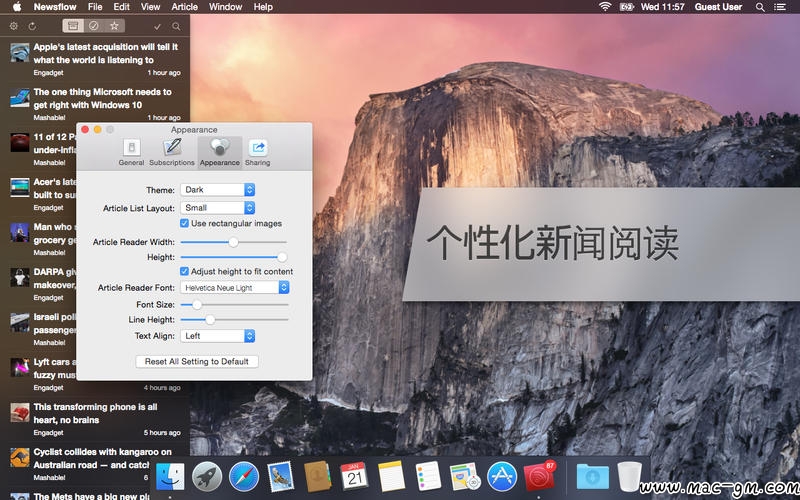Open Reminders app in Dock
The image size is (800, 500).
[x=428, y=477]
